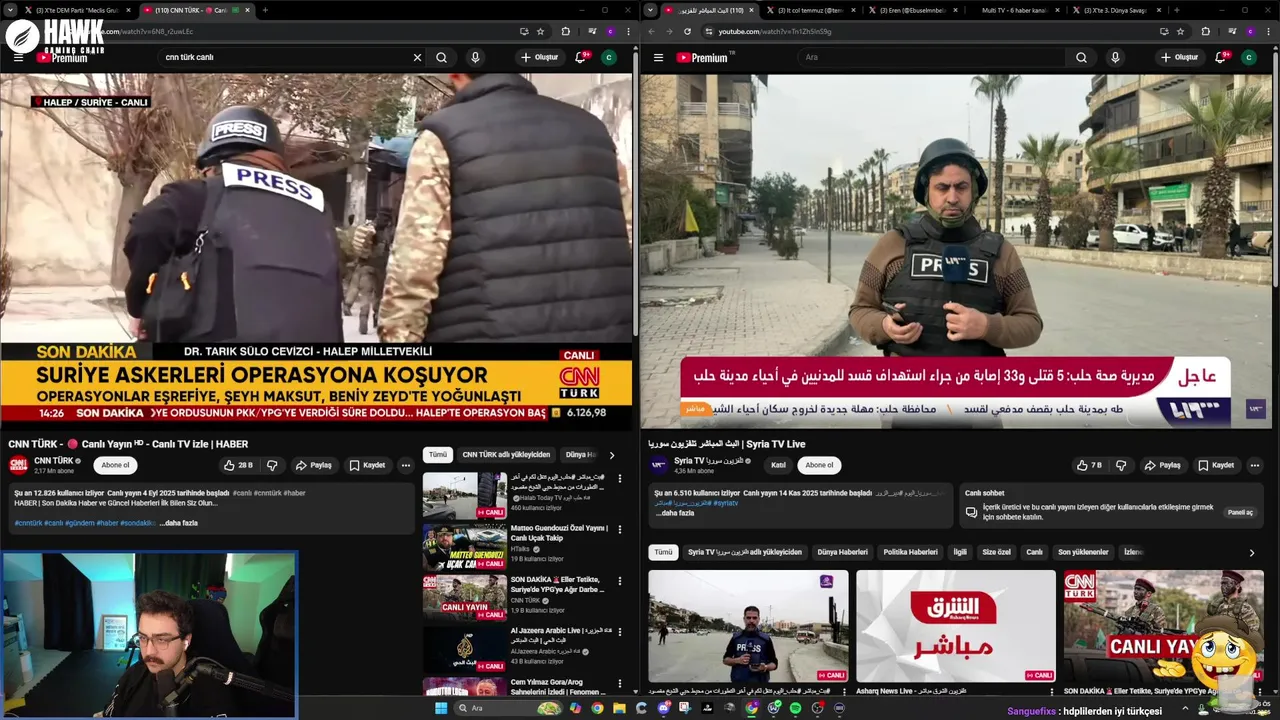Select 'CNN TÜRK adlı yükleyiciden' chip
The width and height of the screenshot is (1280, 720).
[x=506, y=455]
